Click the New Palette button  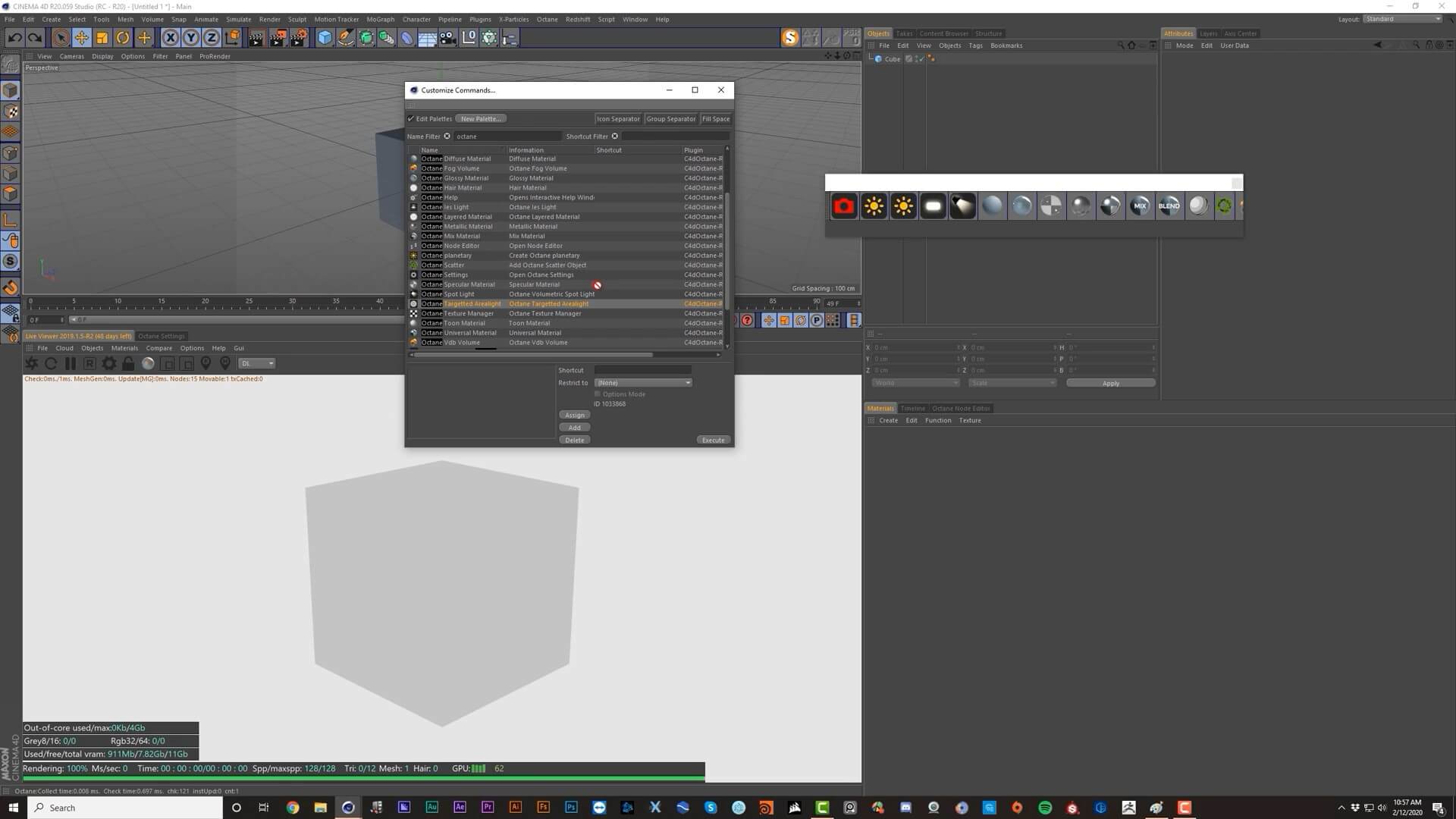(x=481, y=119)
